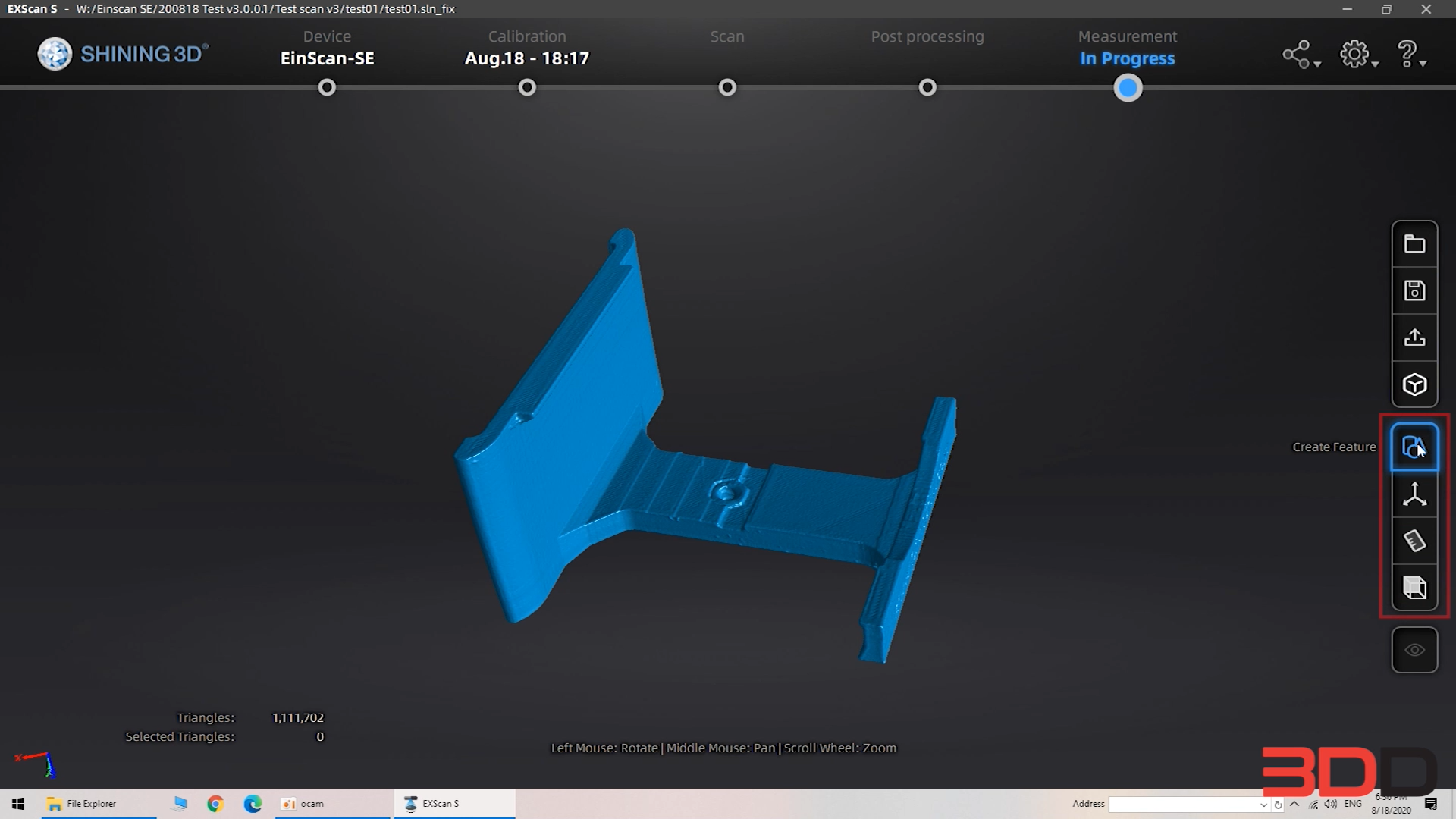Expand the share icon dropdown
The width and height of the screenshot is (1456, 819).
pos(1301,55)
